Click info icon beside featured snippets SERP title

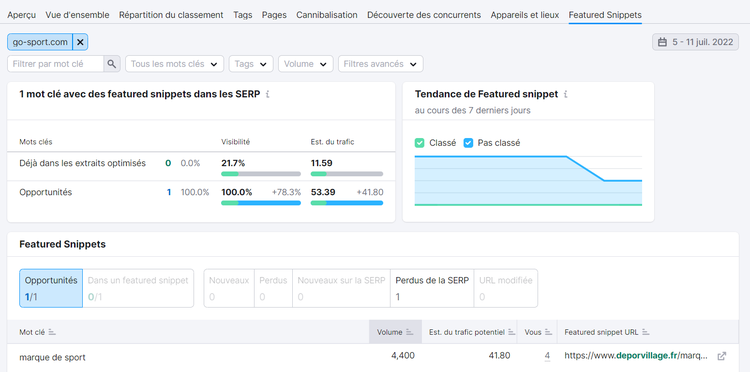coord(267,95)
